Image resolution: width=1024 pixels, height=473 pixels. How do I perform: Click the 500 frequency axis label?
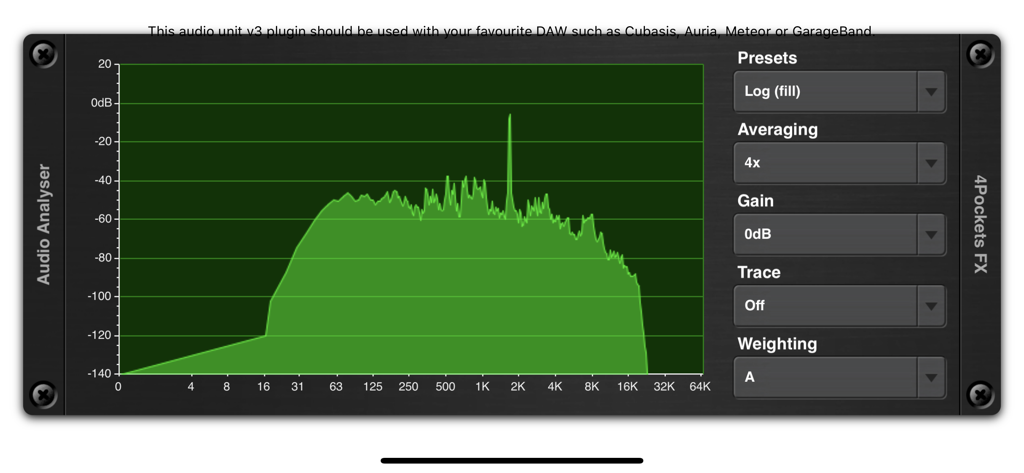445,387
